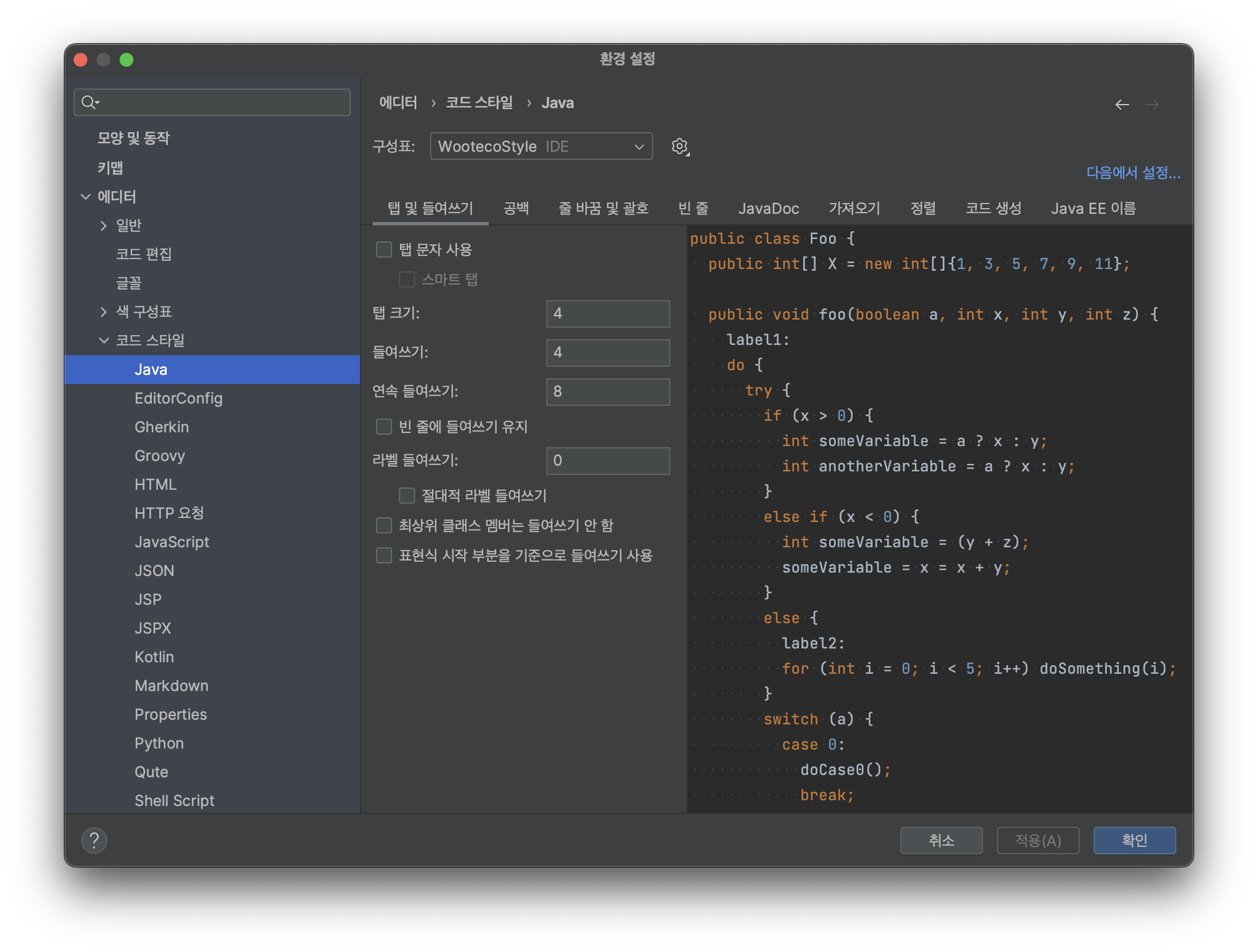Click the back navigation arrow
The width and height of the screenshot is (1258, 952).
click(1122, 104)
